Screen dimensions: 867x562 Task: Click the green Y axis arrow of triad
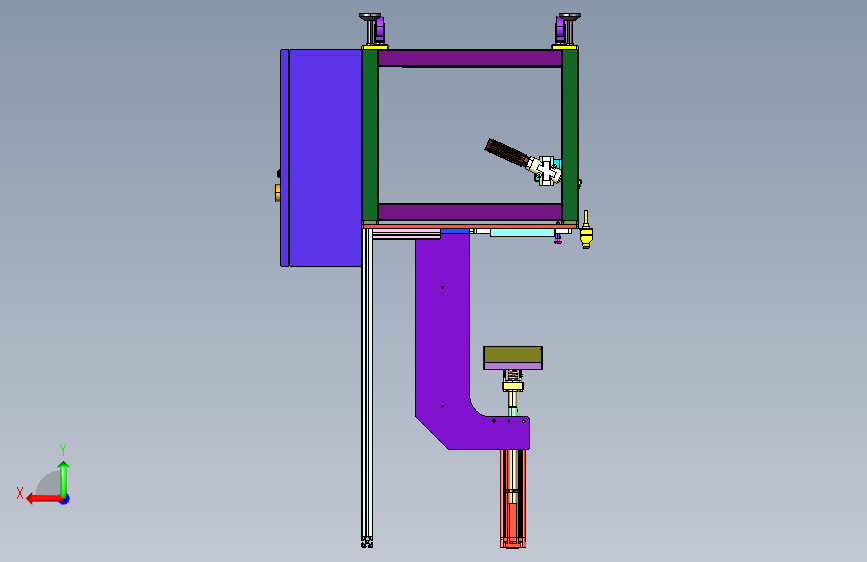tap(64, 478)
